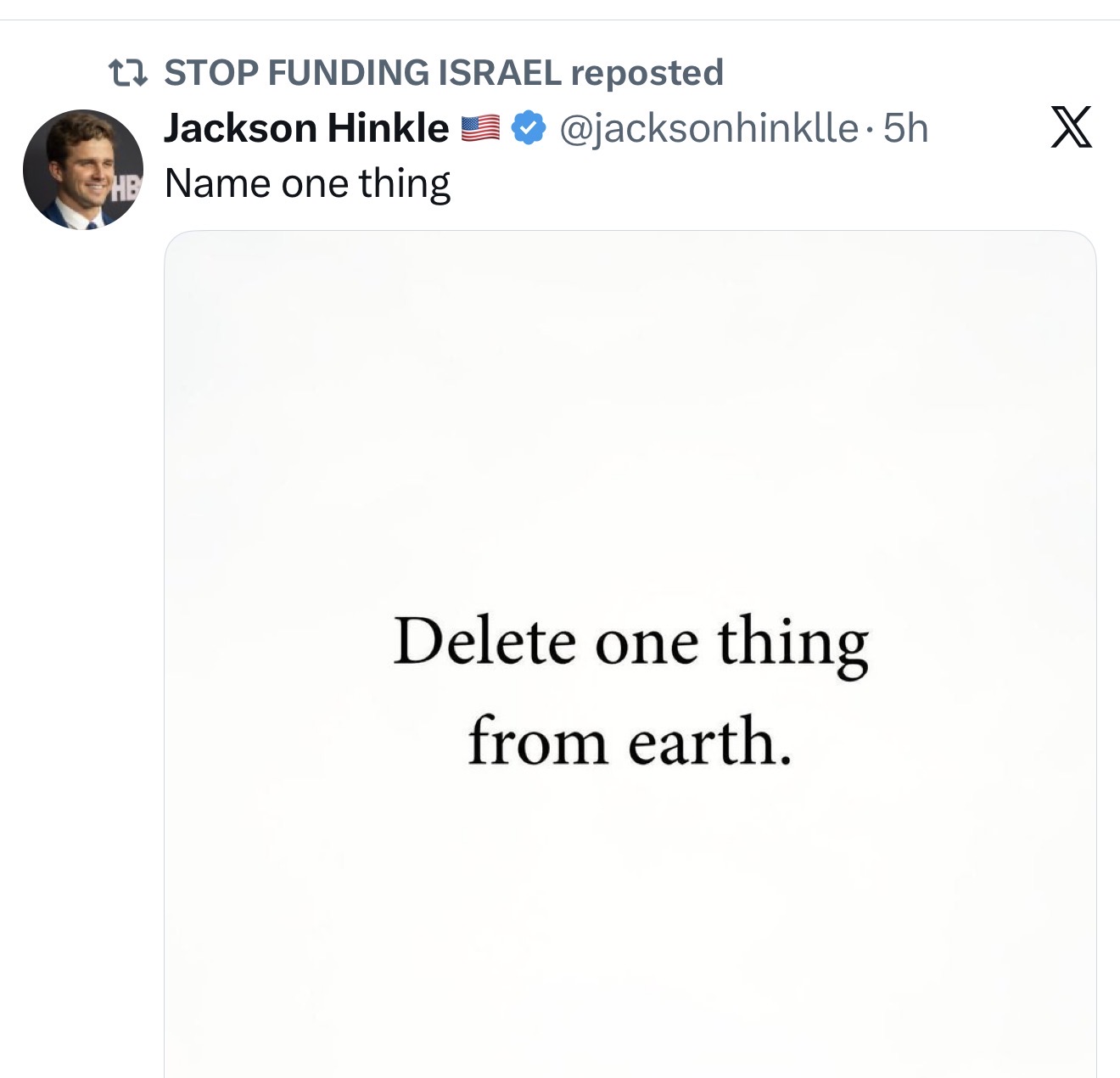
Task: Click the blue verified checkmark badge
Action: click(529, 128)
